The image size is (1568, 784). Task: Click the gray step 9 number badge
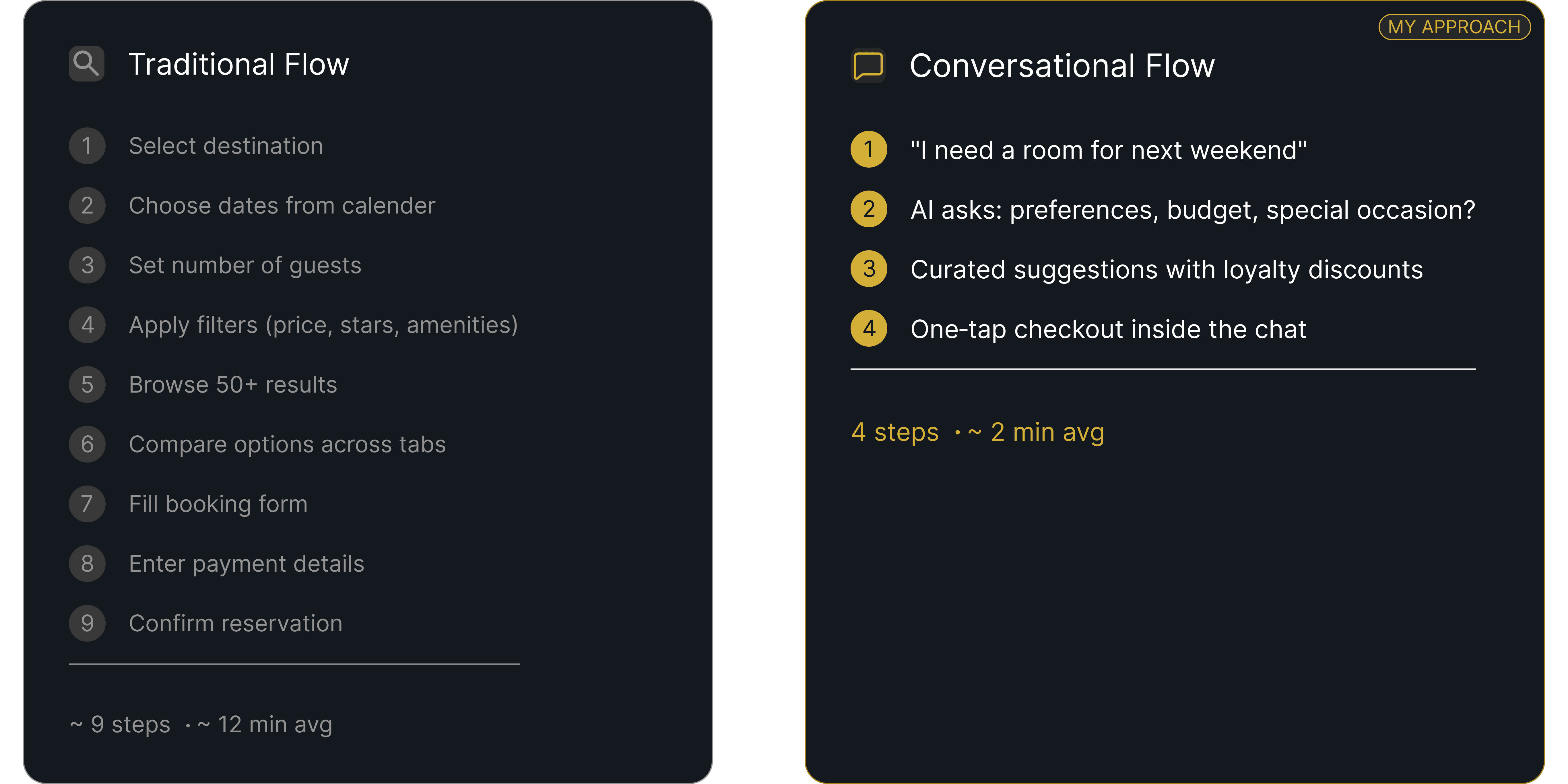tap(87, 623)
